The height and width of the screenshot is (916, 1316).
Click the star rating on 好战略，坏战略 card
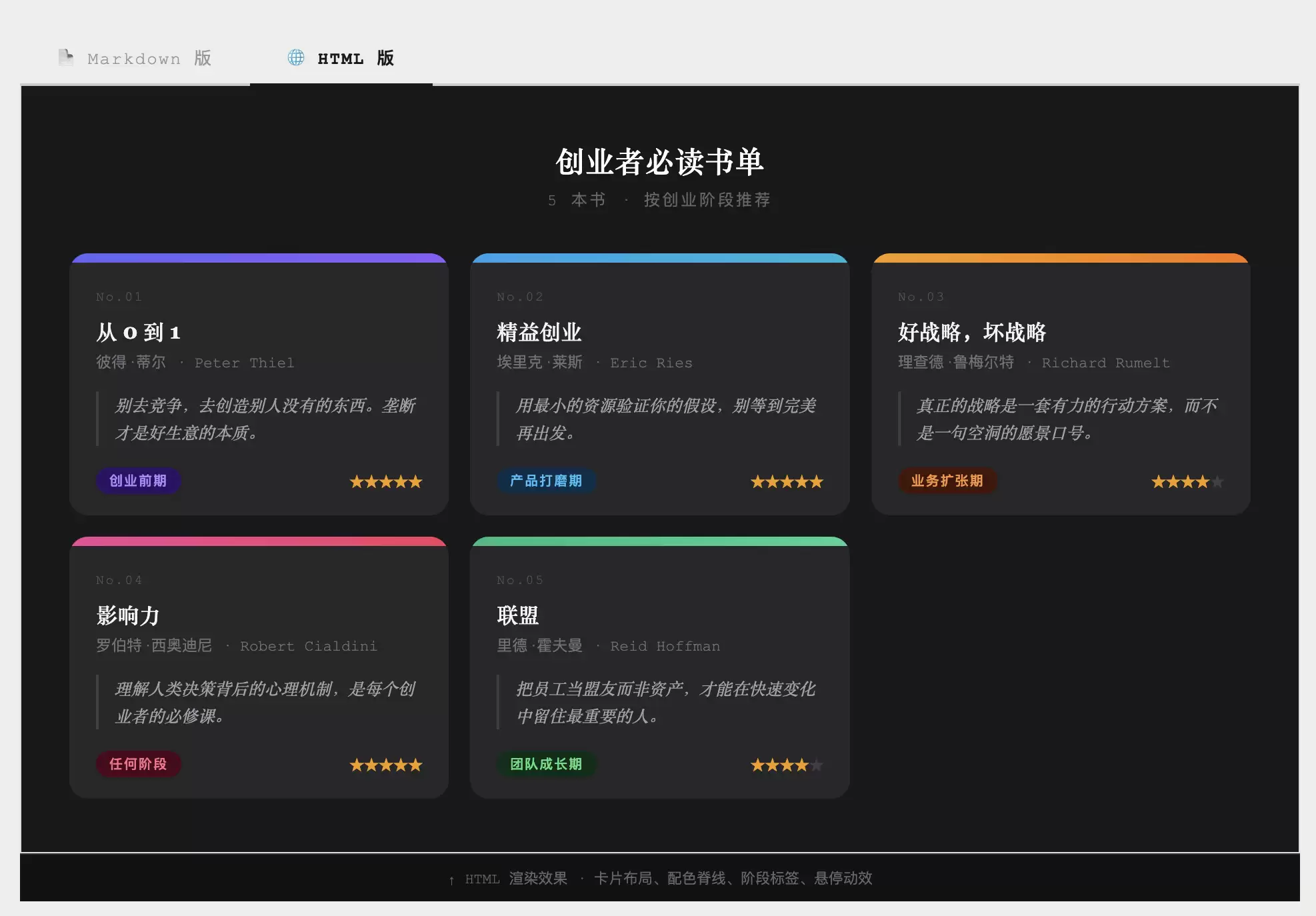(x=1187, y=481)
